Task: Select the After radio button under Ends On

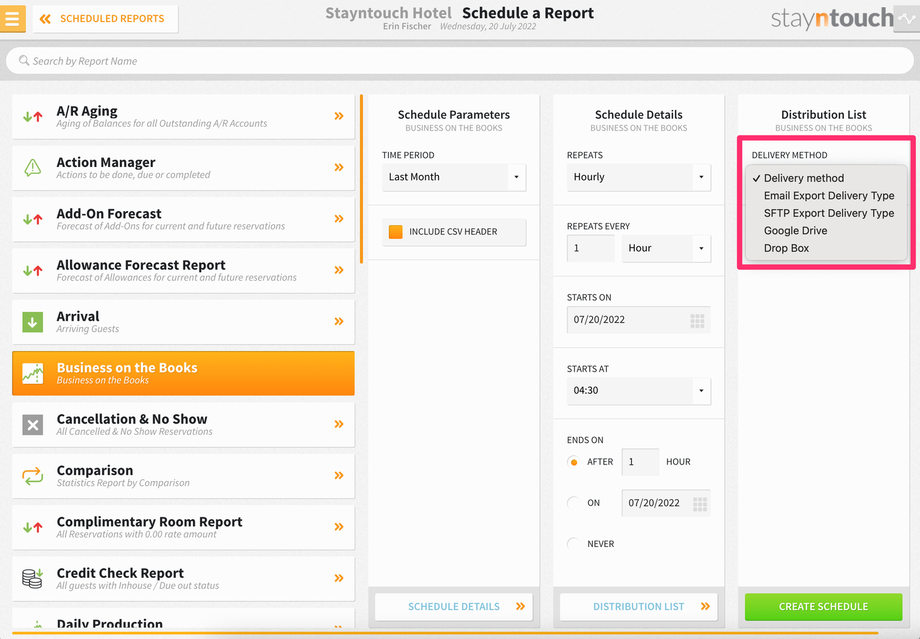Action: [x=574, y=462]
